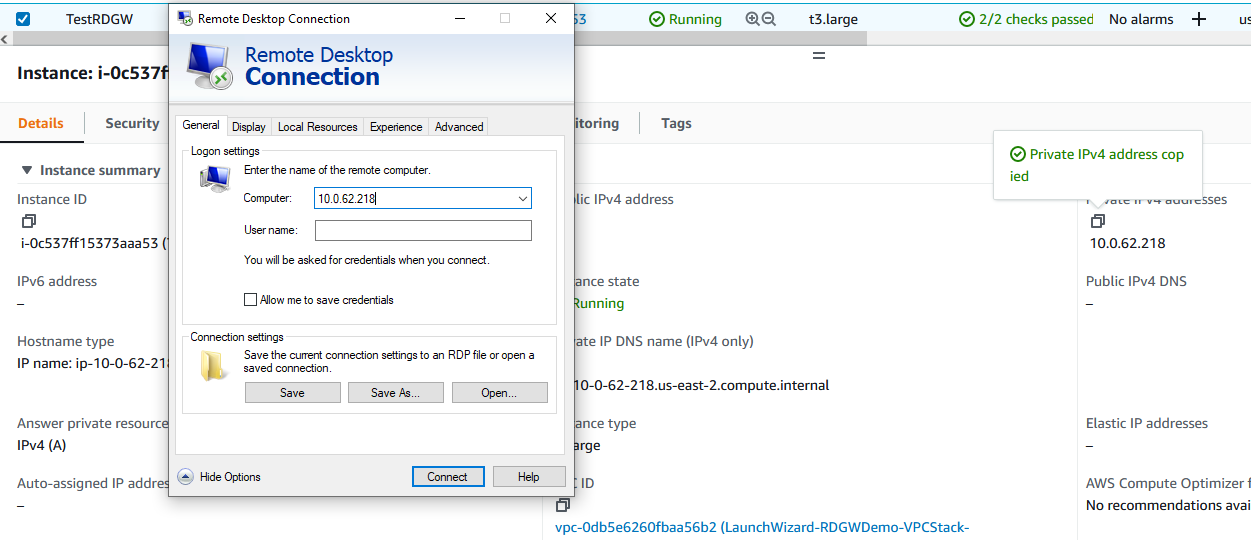
Task: Tick Allow me to save credentials
Action: pos(250,300)
